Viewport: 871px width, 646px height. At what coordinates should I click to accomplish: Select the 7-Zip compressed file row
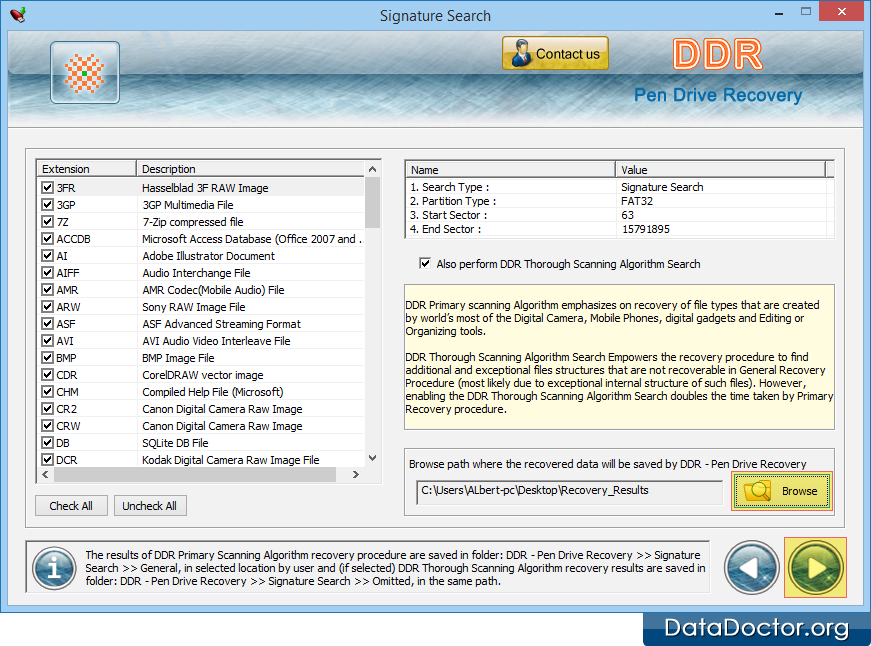pyautogui.click(x=201, y=222)
